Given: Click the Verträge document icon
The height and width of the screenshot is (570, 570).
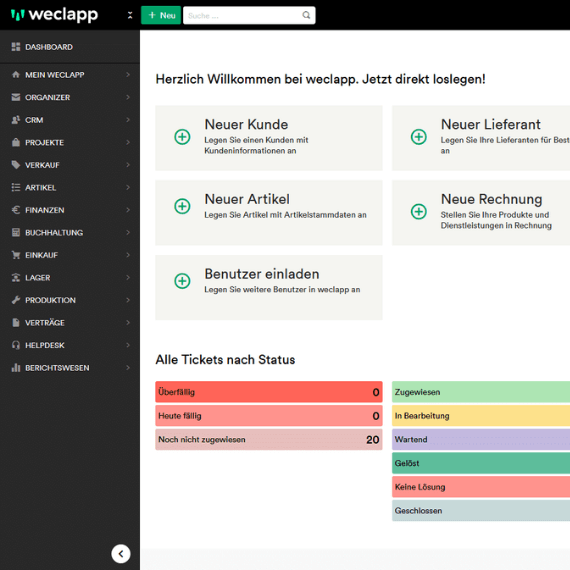Looking at the screenshot, I should coord(16,323).
